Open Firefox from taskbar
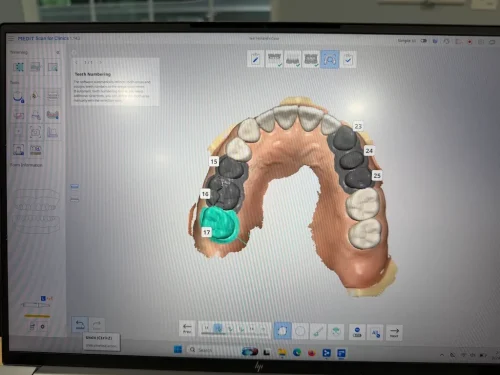The height and width of the screenshot is (375, 500). [x=312, y=353]
